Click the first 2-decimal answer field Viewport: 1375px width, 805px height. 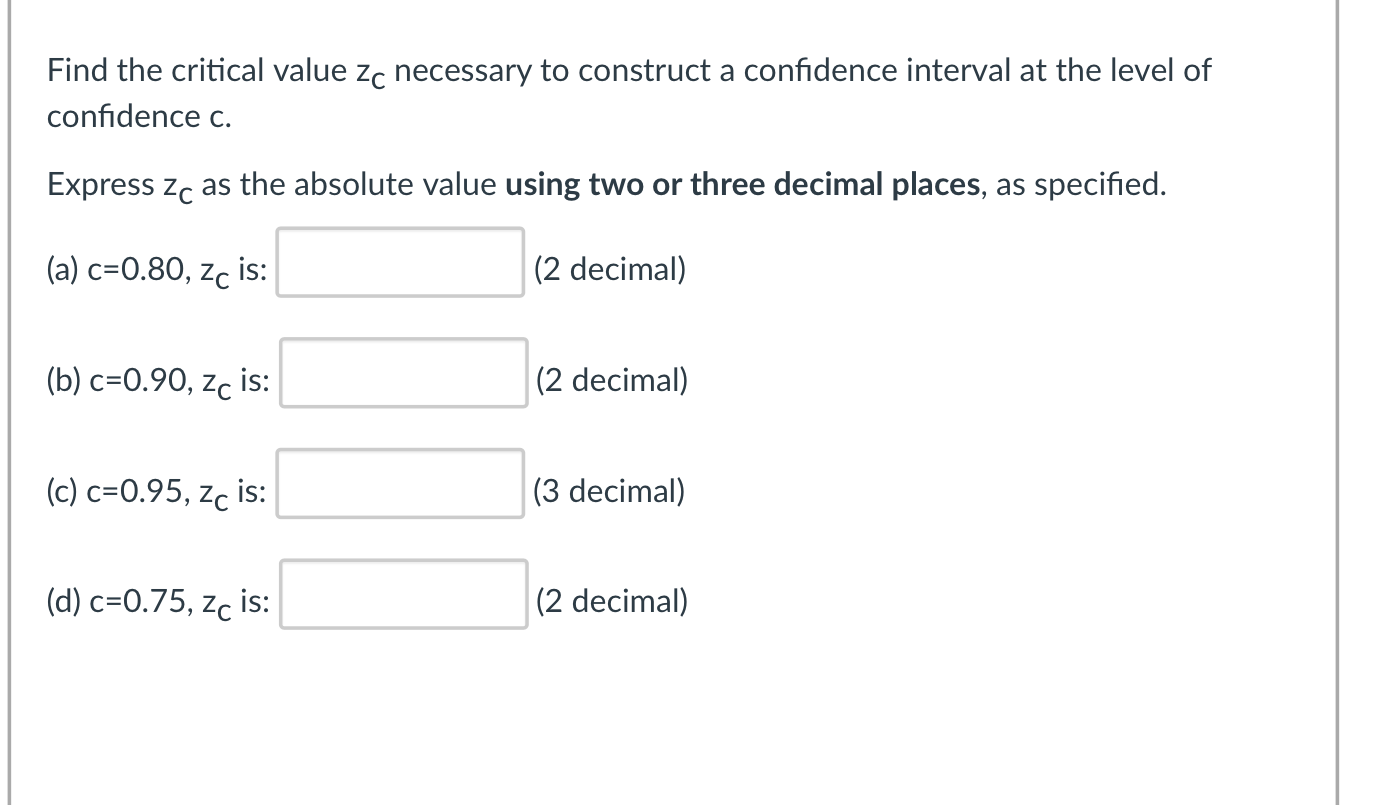pos(399,265)
